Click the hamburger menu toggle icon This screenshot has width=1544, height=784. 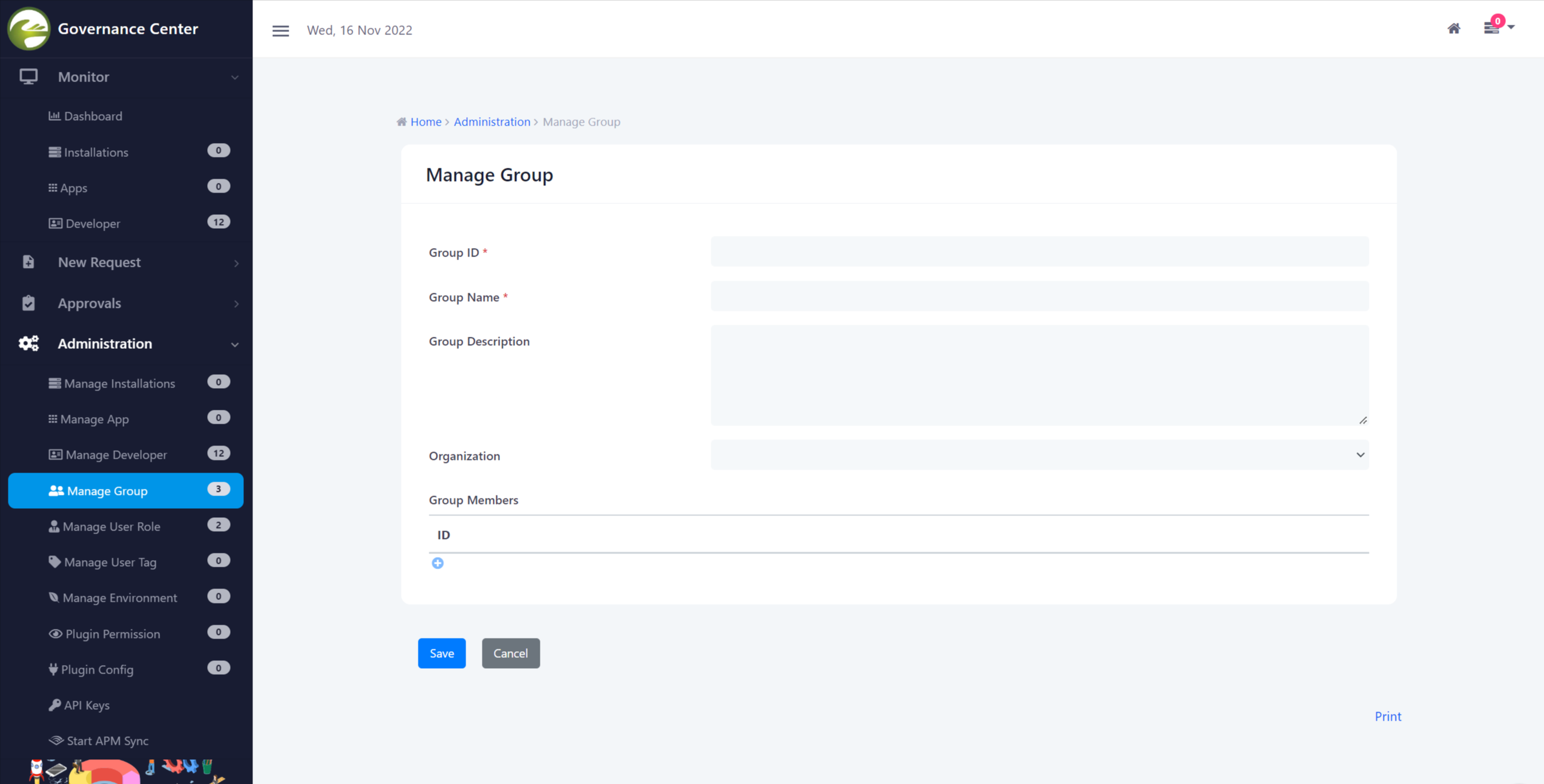coord(280,30)
